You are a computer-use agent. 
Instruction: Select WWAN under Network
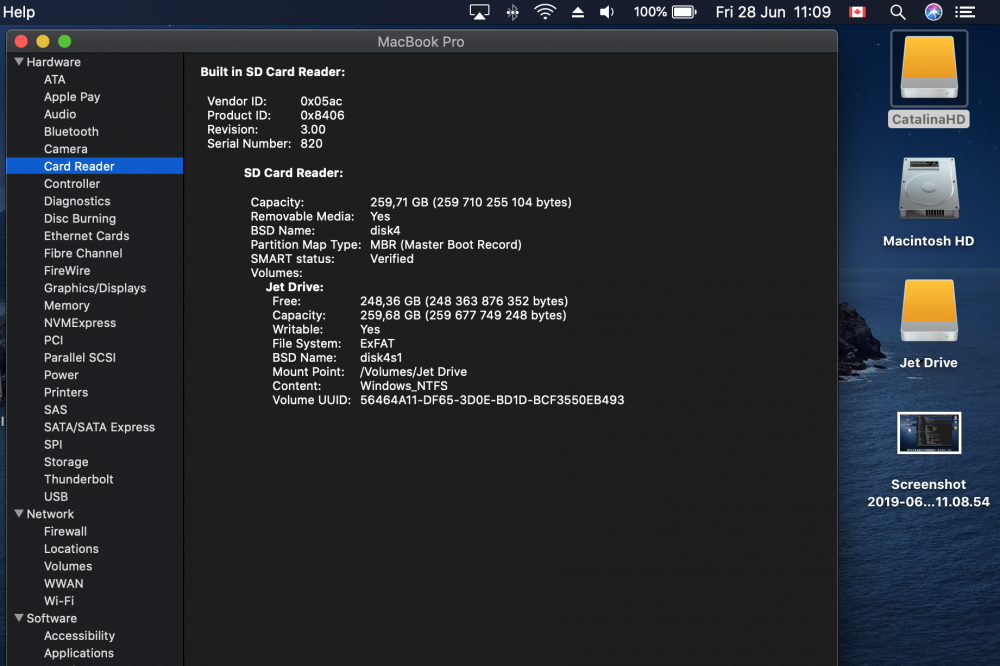point(64,584)
